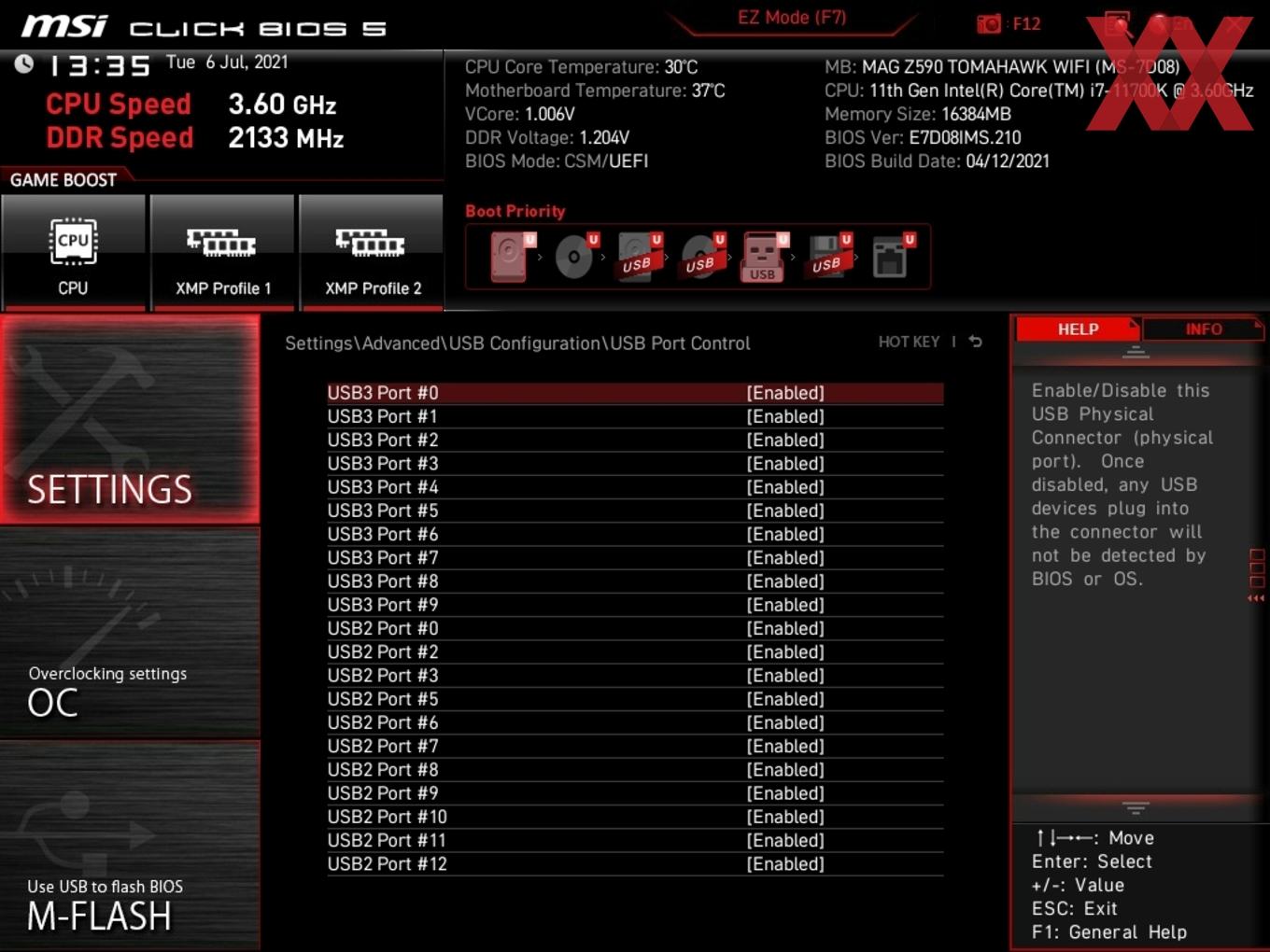Viewport: 1270px width, 952px height.
Task: Select the network boot device icon
Action: click(x=892, y=257)
